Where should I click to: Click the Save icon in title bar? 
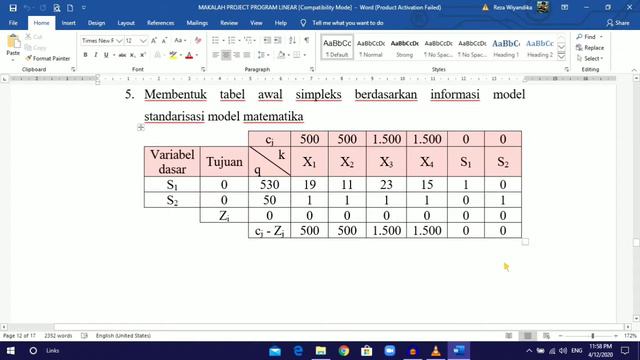pyautogui.click(x=13, y=7)
